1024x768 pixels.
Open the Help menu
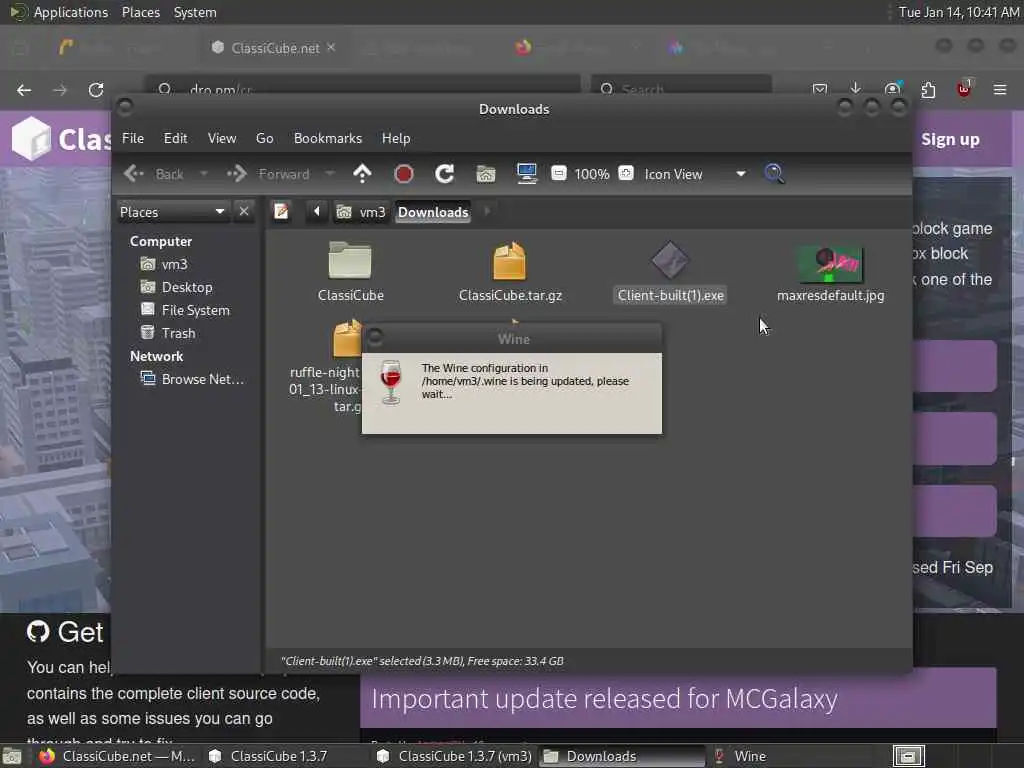pos(396,138)
